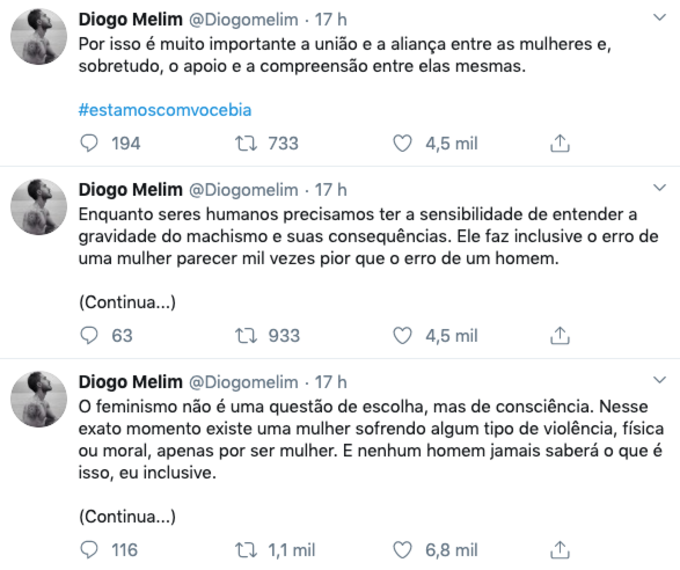Viewport: 680px width, 570px height.
Task: Share the #estamoscomvocebia tweet
Action: coord(561,144)
